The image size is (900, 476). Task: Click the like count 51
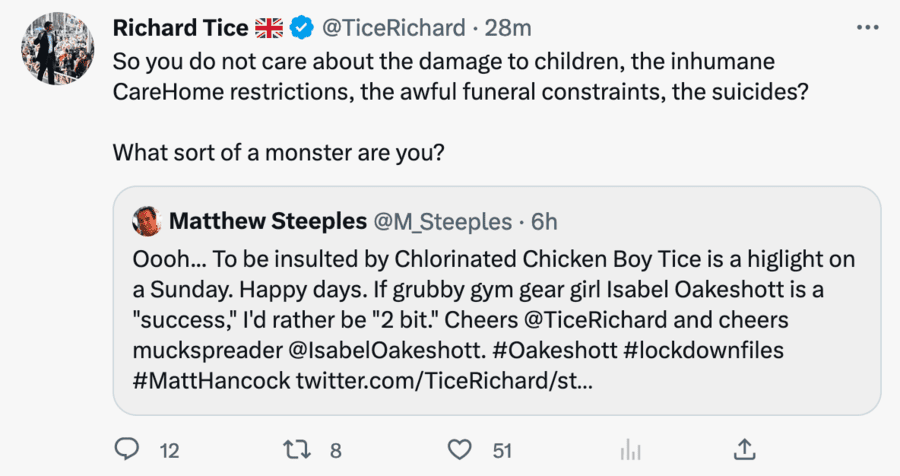[x=502, y=451]
